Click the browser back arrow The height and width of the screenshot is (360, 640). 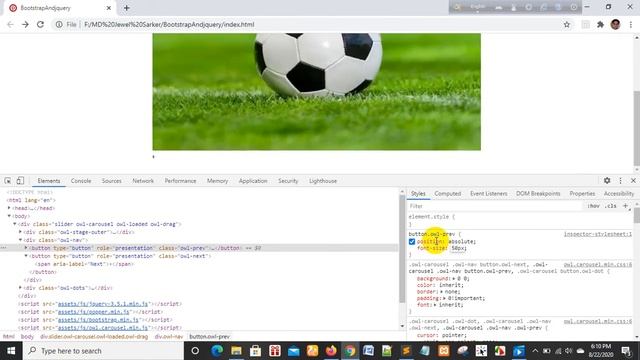(x=10, y=24)
